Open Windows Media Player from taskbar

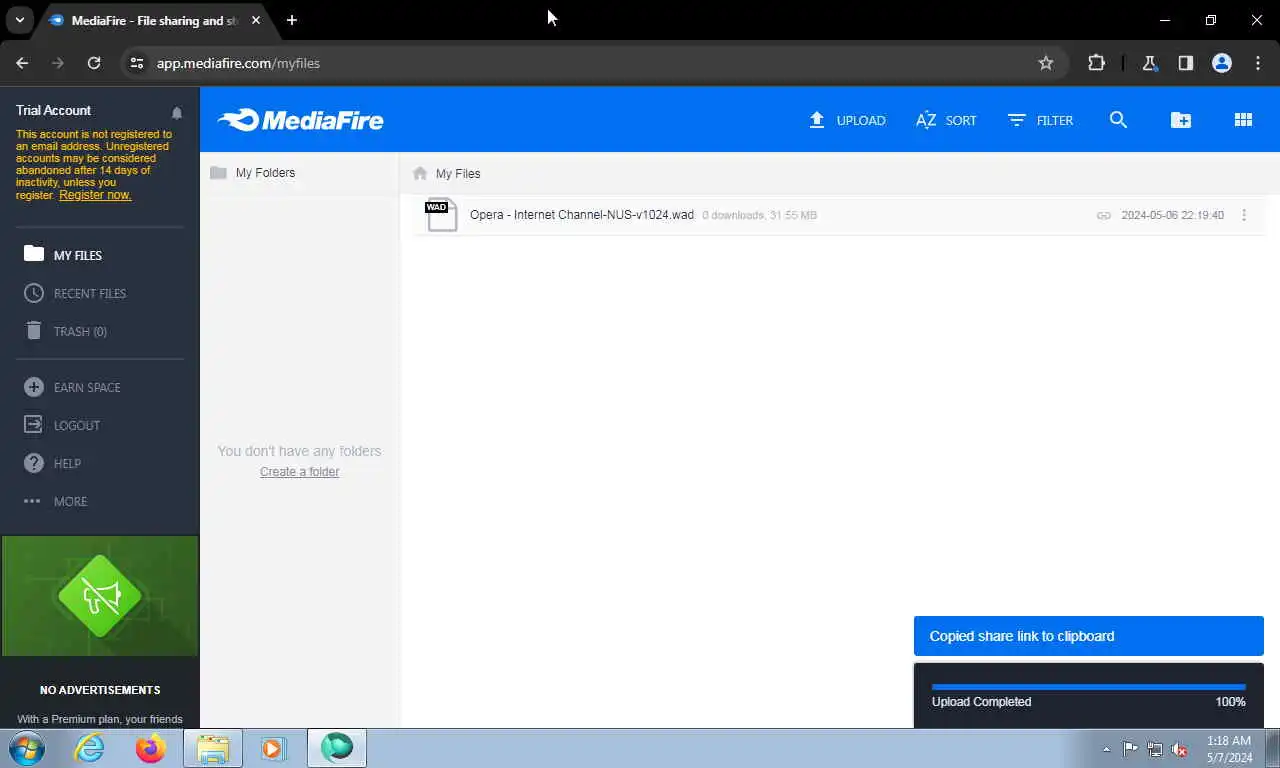[x=274, y=748]
